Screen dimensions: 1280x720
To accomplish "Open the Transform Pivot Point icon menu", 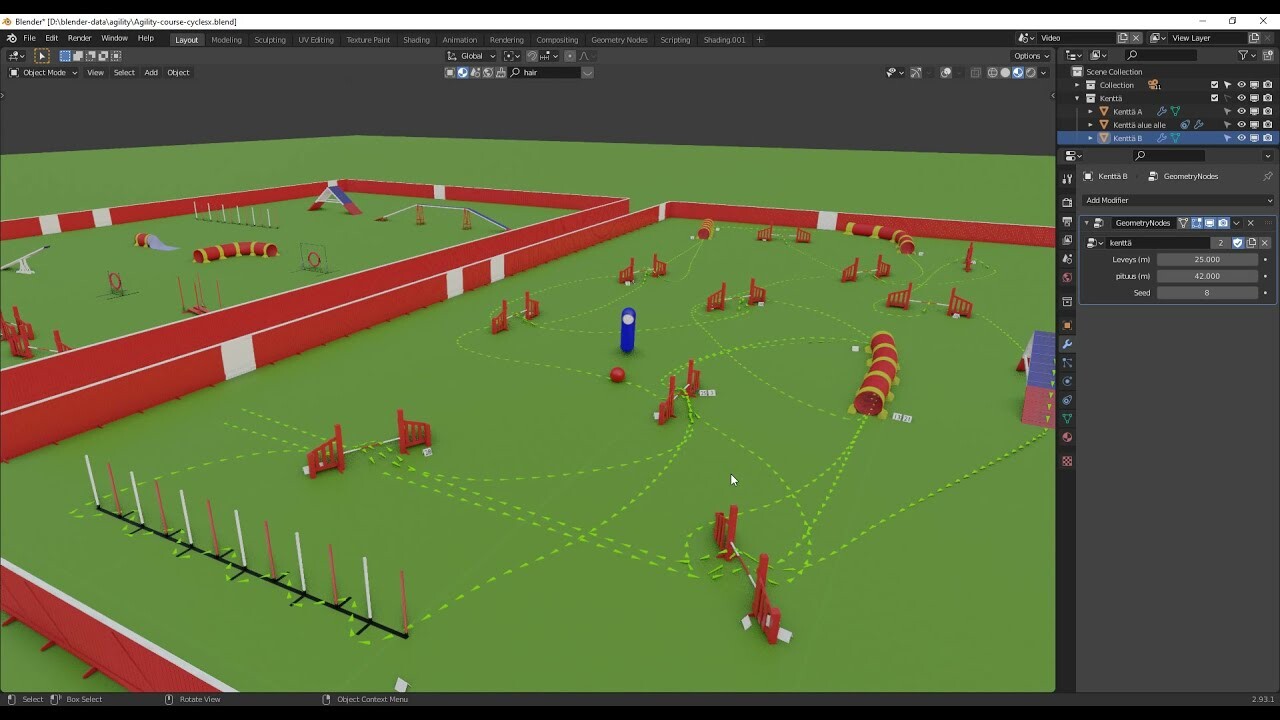I will pos(509,56).
